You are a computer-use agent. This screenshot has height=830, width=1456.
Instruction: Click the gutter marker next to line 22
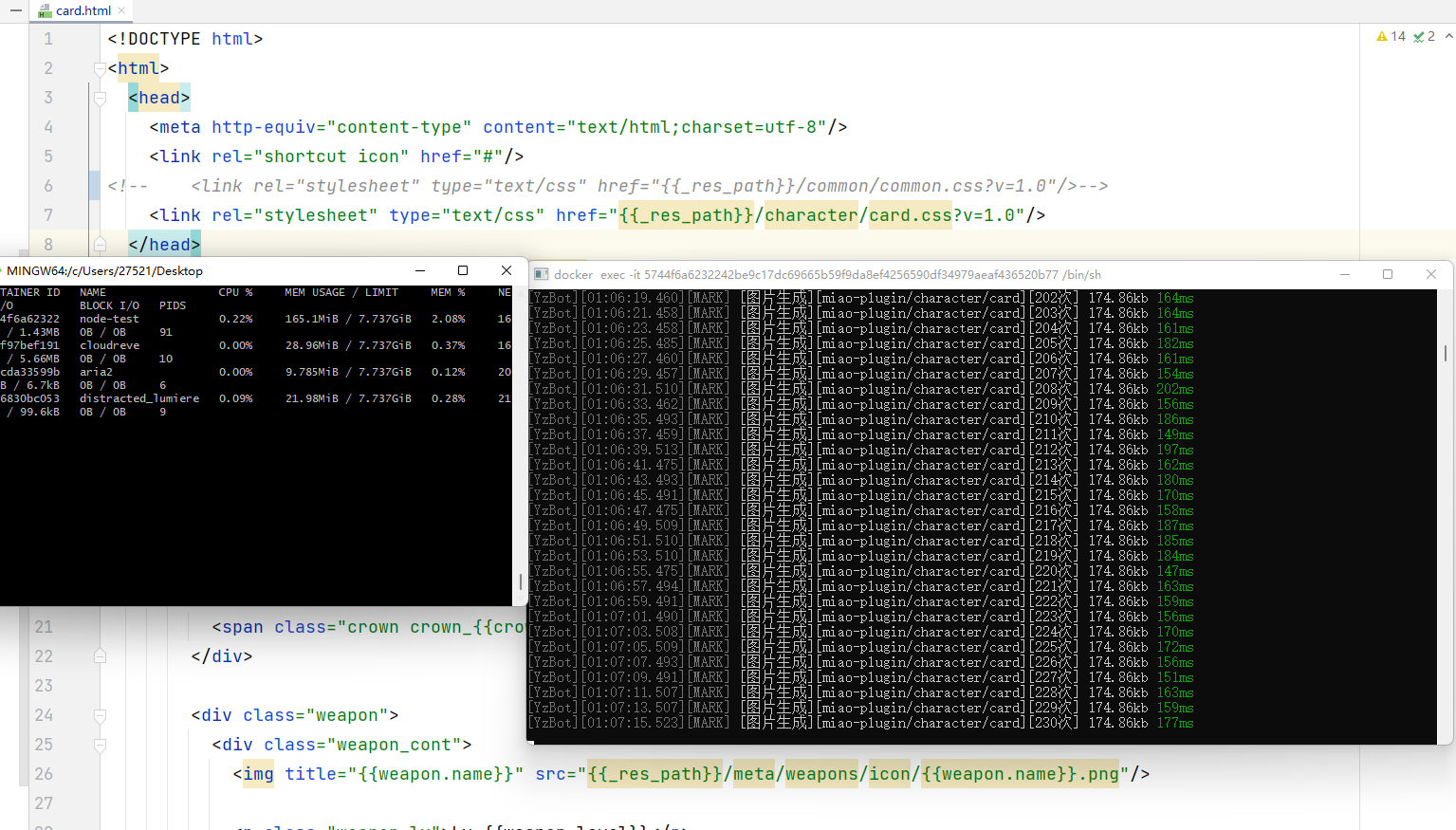100,655
